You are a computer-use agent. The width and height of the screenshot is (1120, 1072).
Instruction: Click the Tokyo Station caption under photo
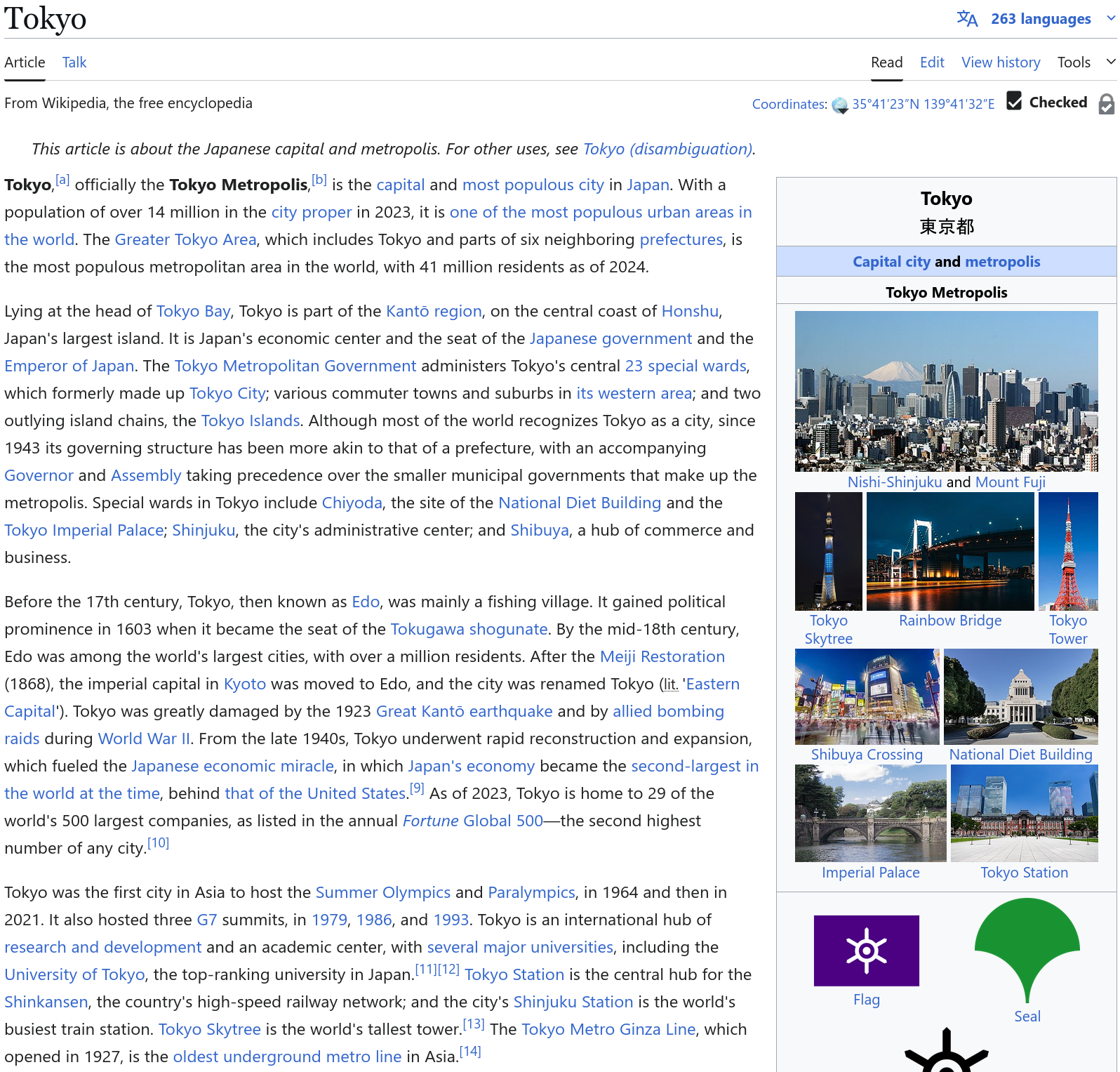tap(1025, 873)
